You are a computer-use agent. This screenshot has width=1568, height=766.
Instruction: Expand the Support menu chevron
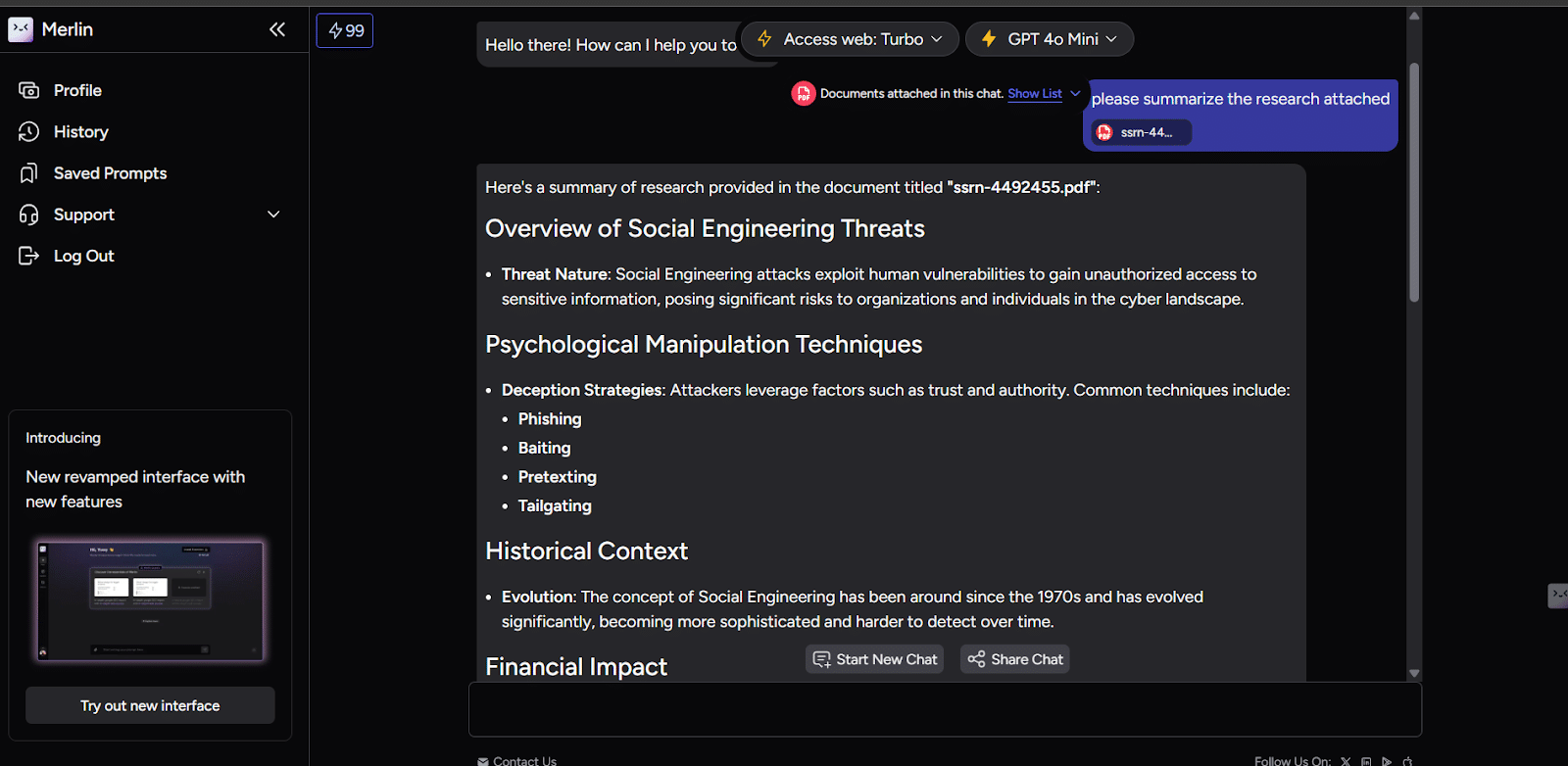(x=273, y=215)
